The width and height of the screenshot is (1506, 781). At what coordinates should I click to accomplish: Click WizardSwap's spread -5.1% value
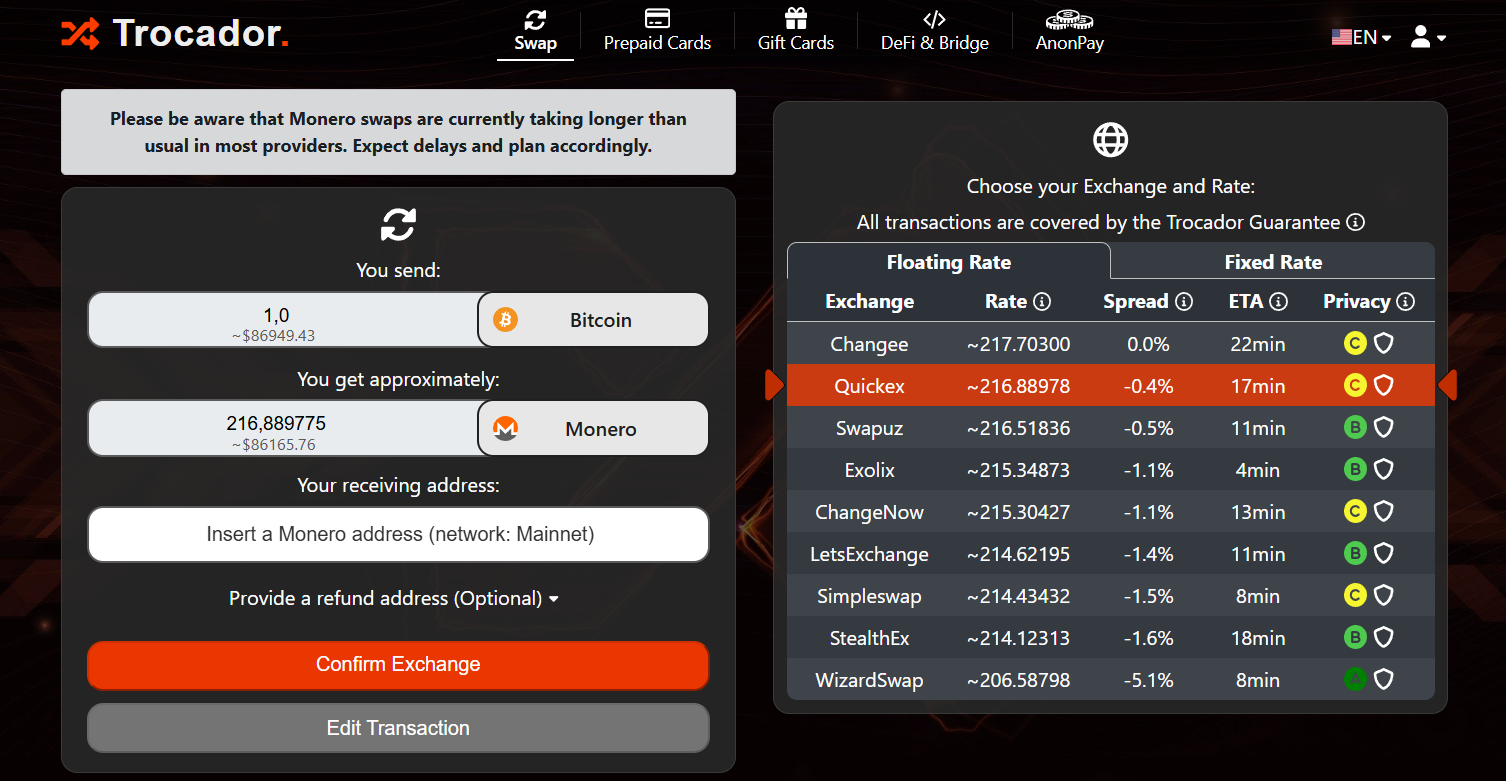[1148, 680]
